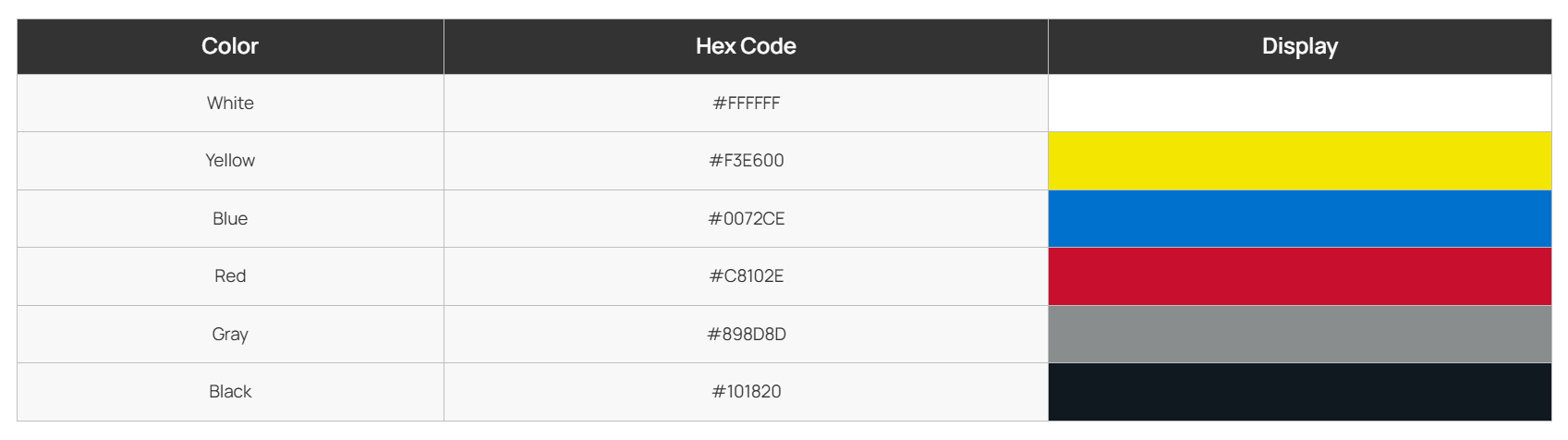This screenshot has width=1568, height=440.
Task: Click the Red color name cell
Action: coord(230,276)
